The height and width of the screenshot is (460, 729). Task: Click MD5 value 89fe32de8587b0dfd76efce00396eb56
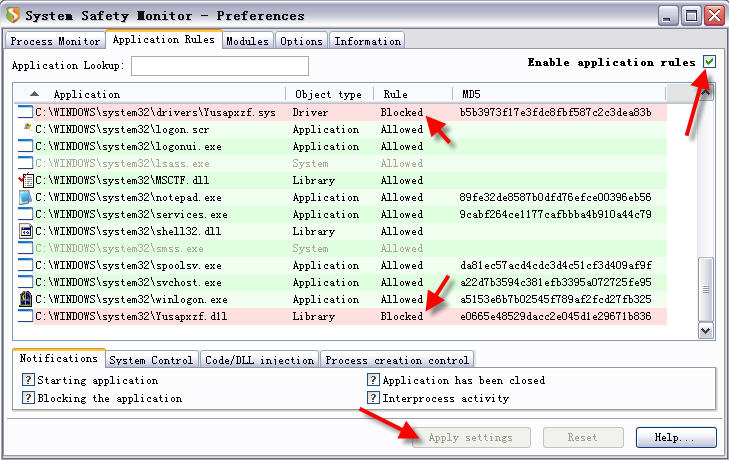(555, 197)
